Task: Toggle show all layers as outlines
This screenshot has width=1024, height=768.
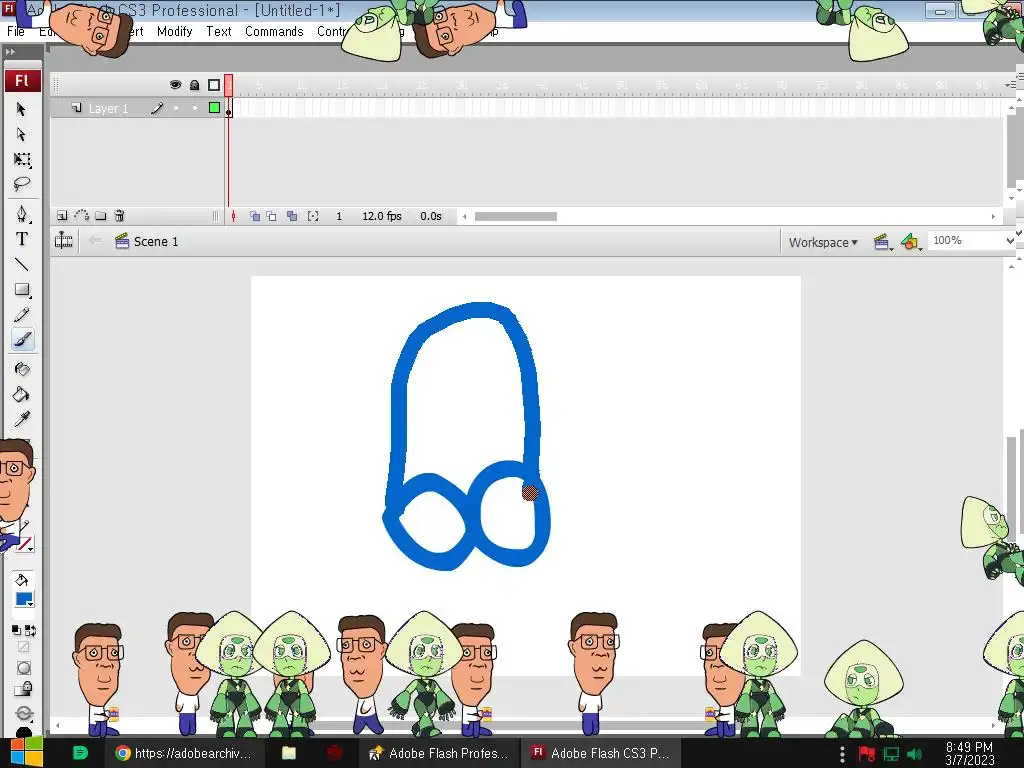Action: coord(214,85)
